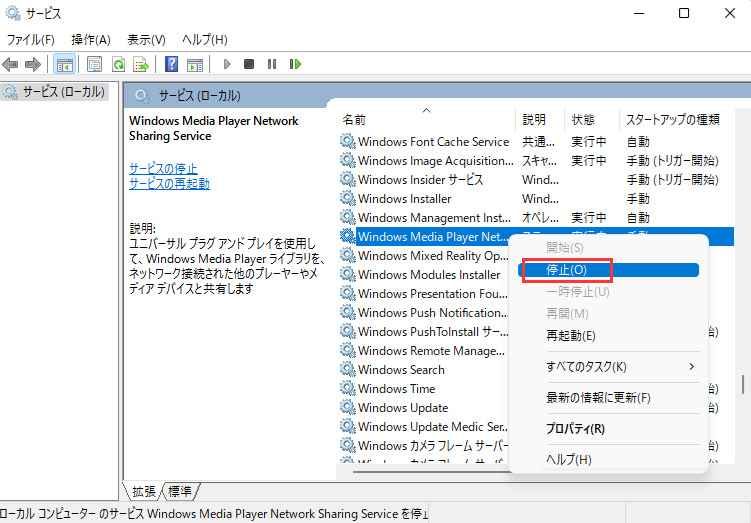This screenshot has width=751, height=523.
Task: Select the Windows Insider サービス row
Action: (x=536, y=179)
